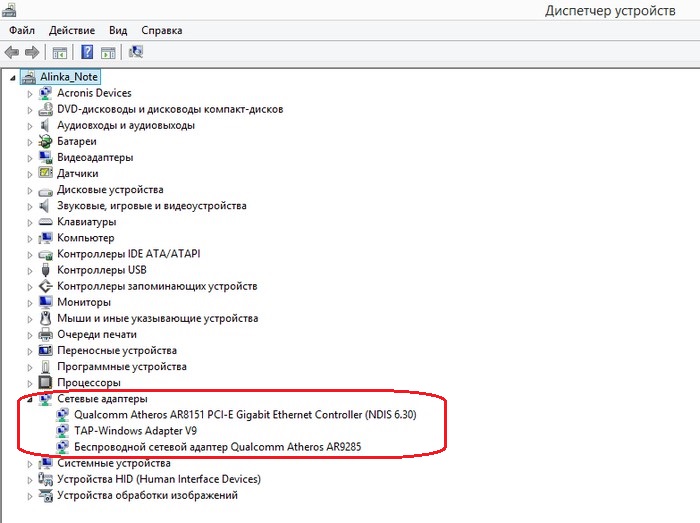Click the Дисковые устройства drive icon

point(45,192)
